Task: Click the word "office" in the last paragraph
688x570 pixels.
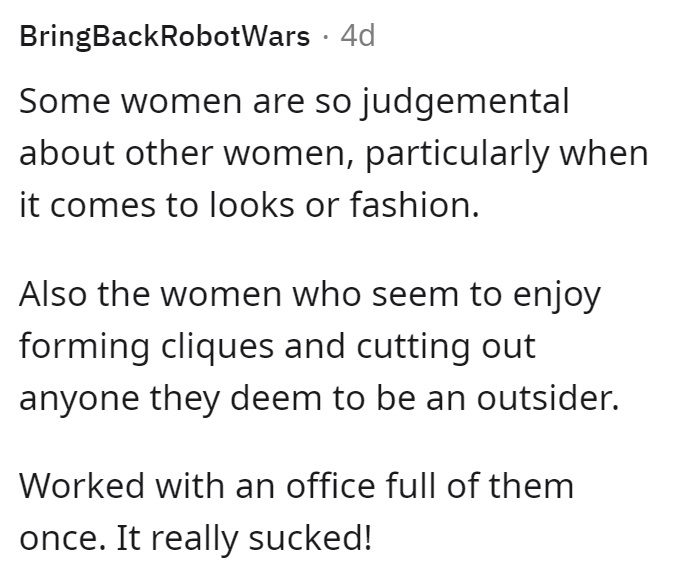Action: point(331,485)
